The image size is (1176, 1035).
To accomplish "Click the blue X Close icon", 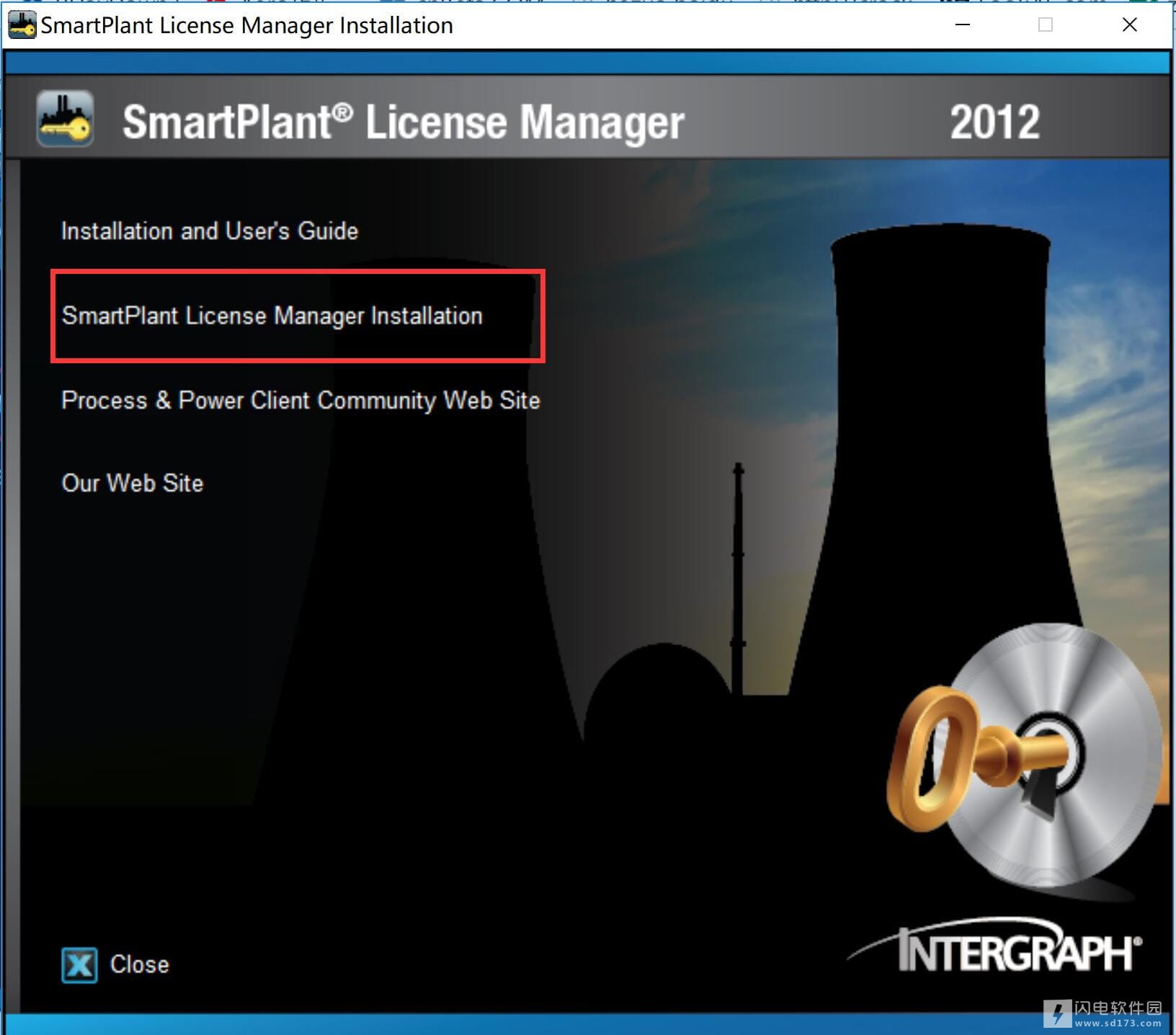I will 79,965.
